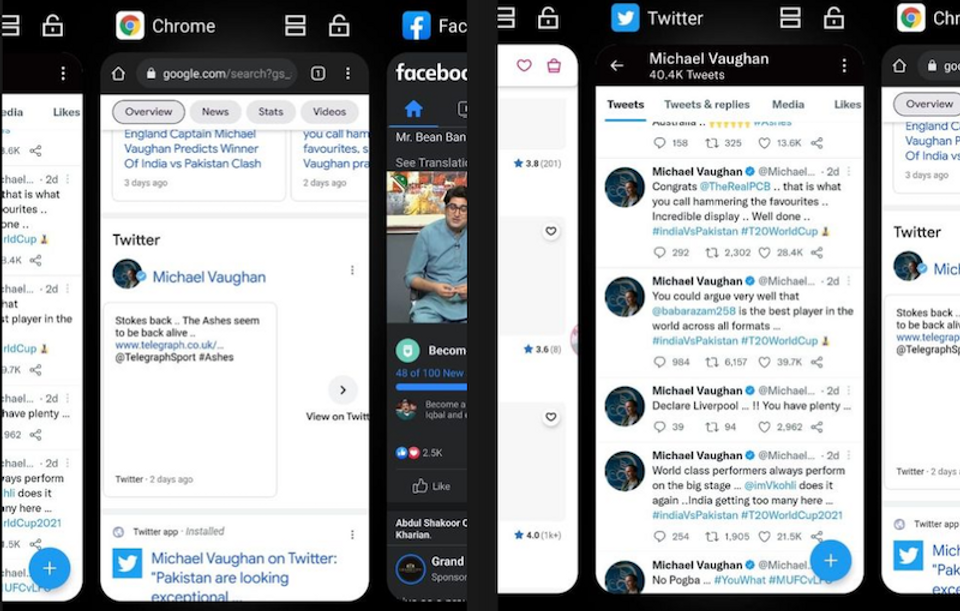Open wishlist via pink heart icon in the top bar

tap(524, 65)
